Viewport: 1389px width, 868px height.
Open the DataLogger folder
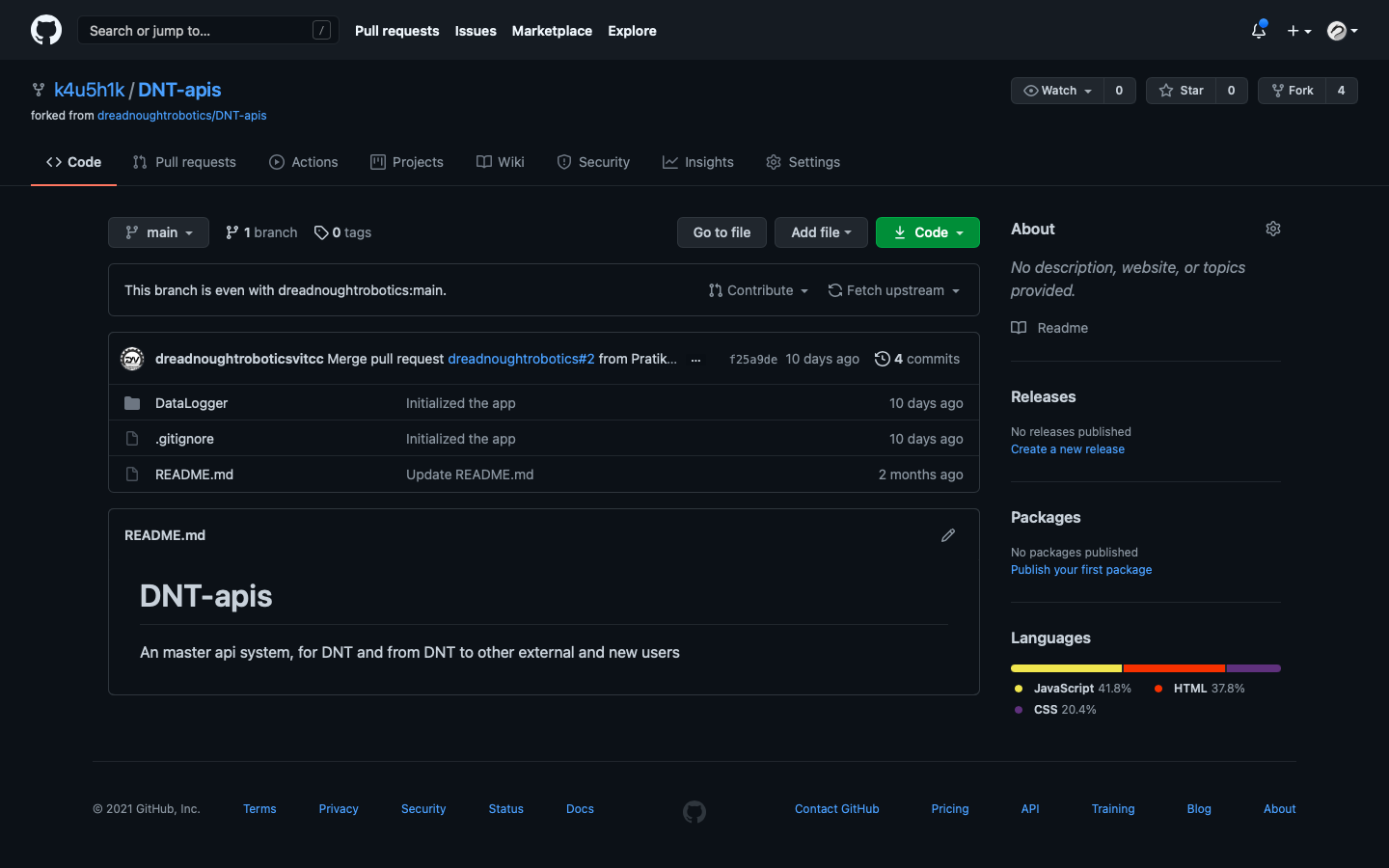click(191, 403)
